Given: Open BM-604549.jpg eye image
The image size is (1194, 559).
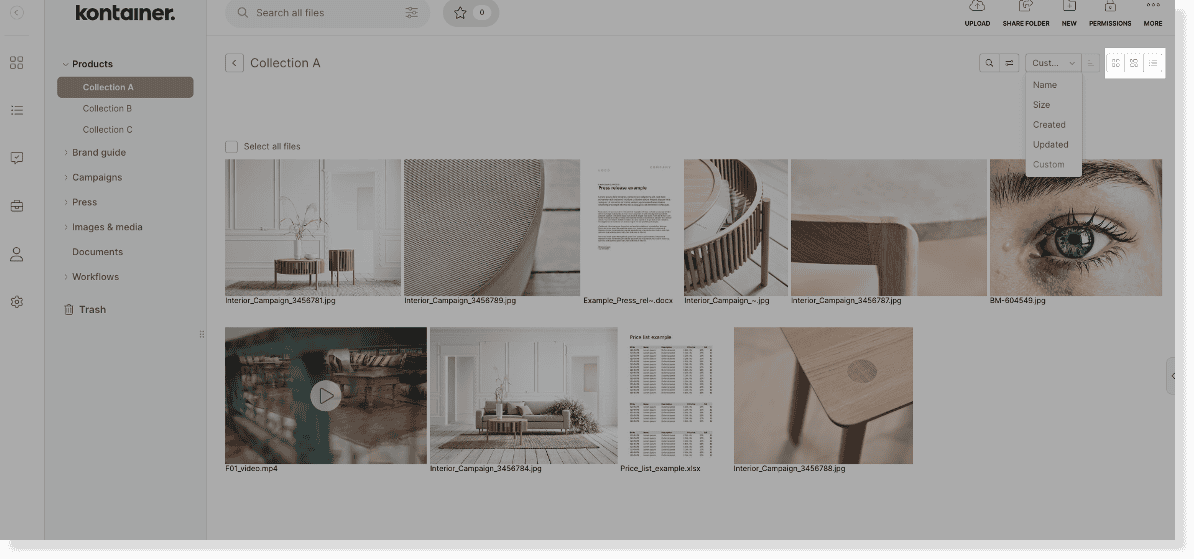Looking at the screenshot, I should (x=1076, y=227).
